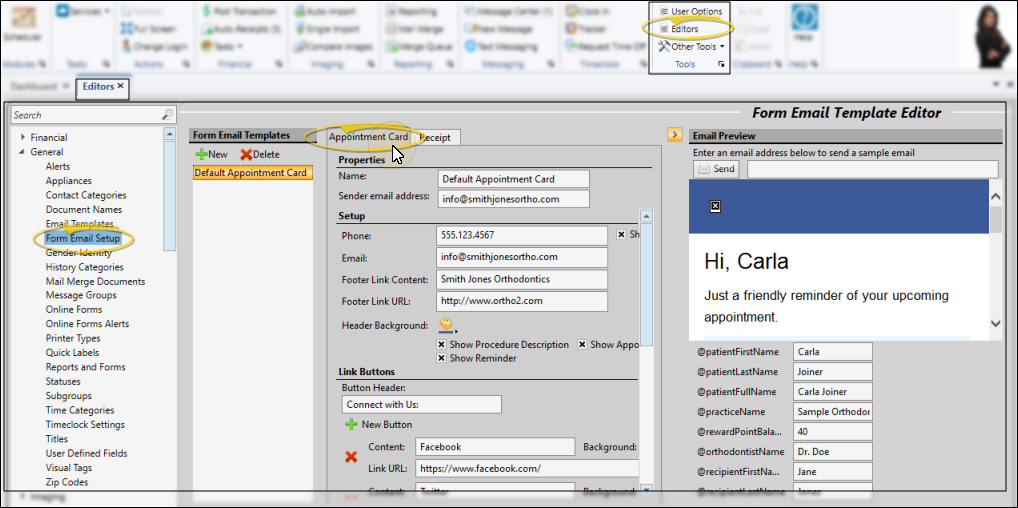This screenshot has width=1018, height=508.
Task: Switch to the Receipt tab
Action: [435, 137]
